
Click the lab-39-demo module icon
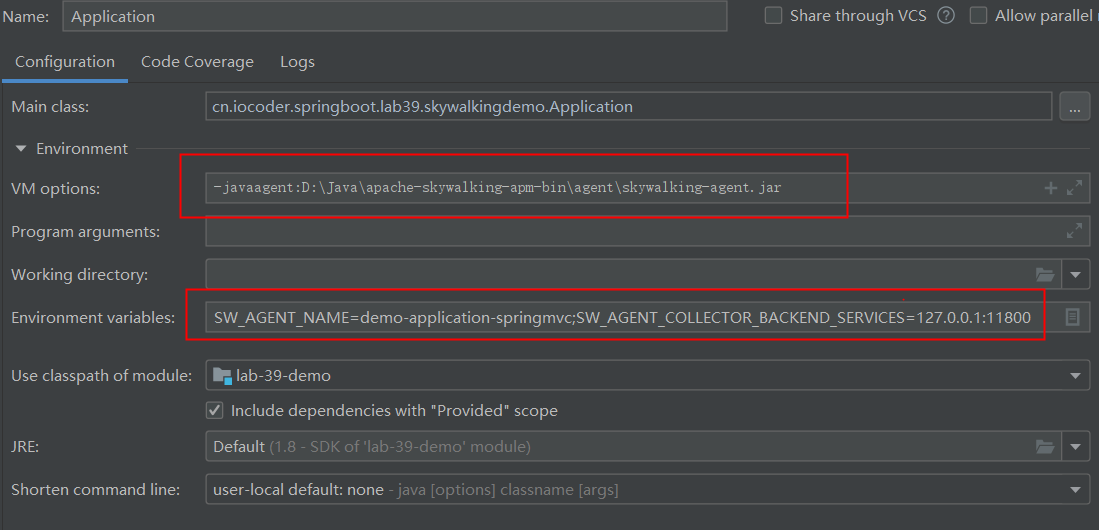222,376
